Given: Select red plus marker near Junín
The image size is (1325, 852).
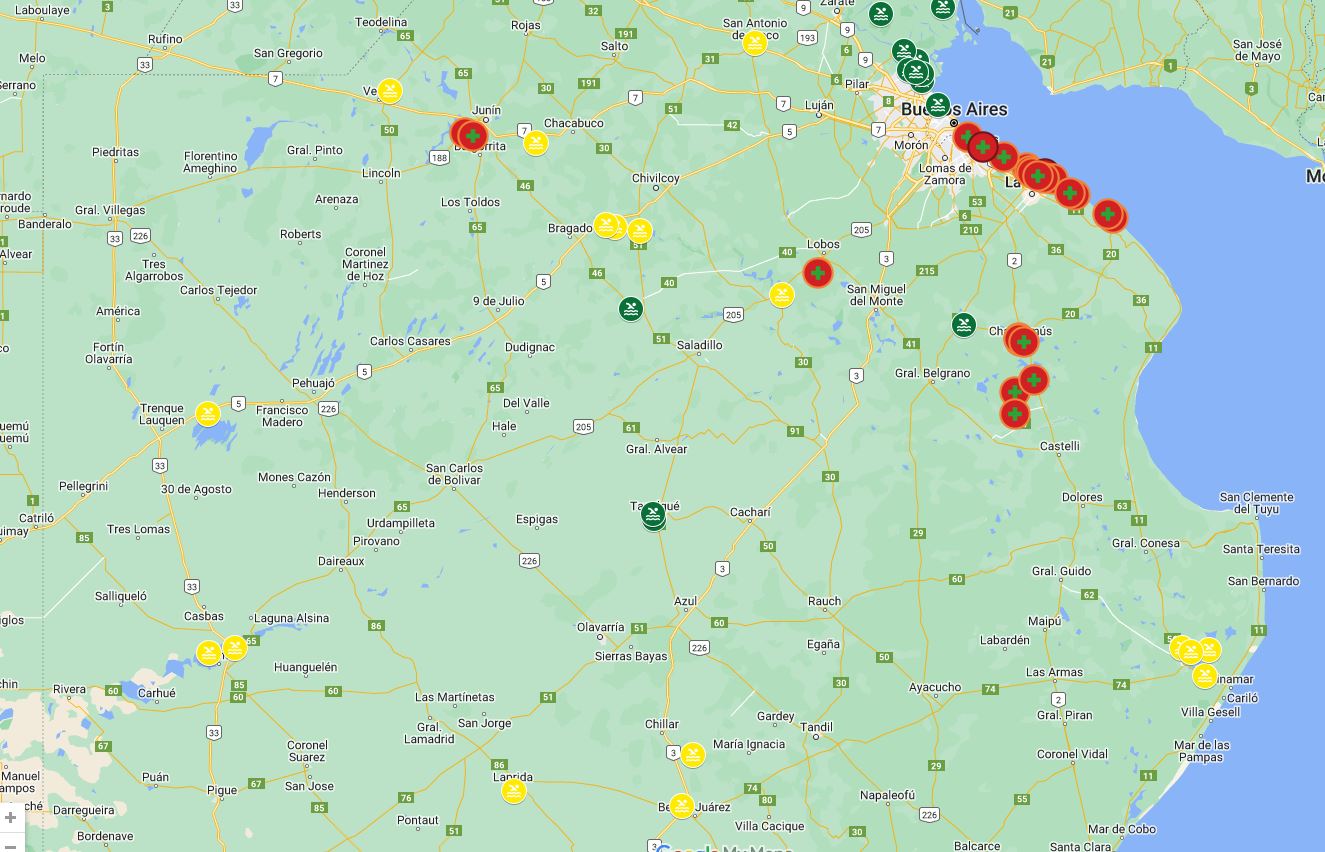Looking at the screenshot, I should coord(472,135).
